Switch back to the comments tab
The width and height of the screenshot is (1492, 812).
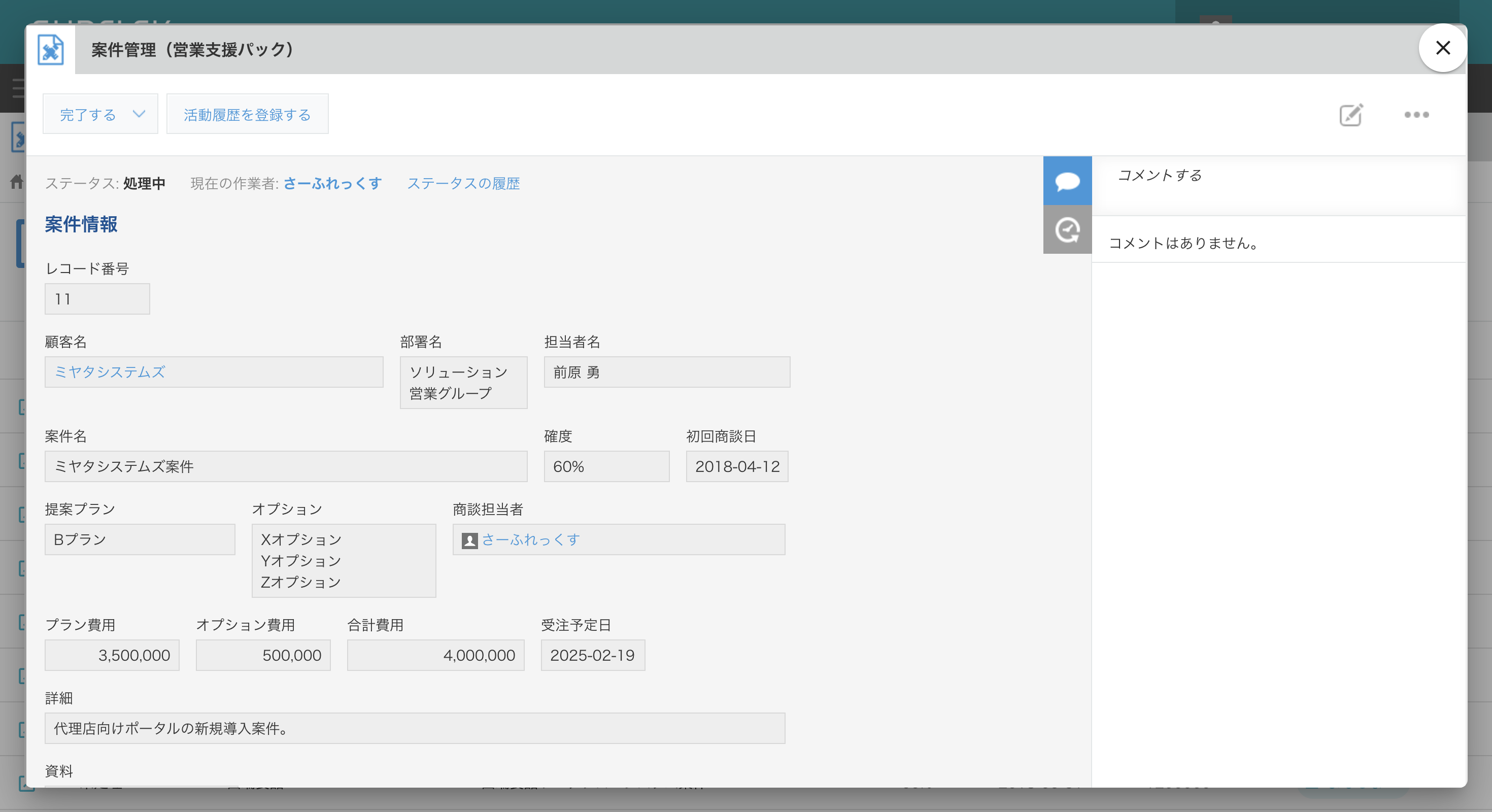(x=1066, y=181)
